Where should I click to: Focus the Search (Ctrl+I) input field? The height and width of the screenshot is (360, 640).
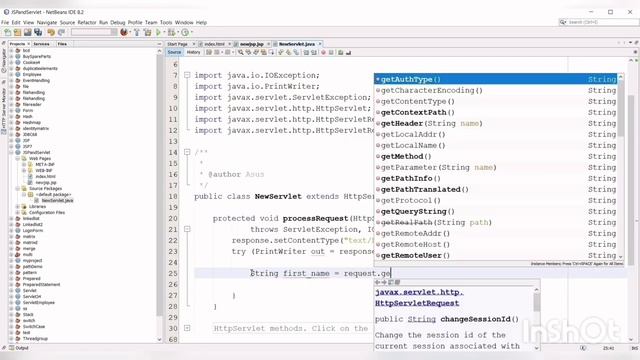[598, 22]
